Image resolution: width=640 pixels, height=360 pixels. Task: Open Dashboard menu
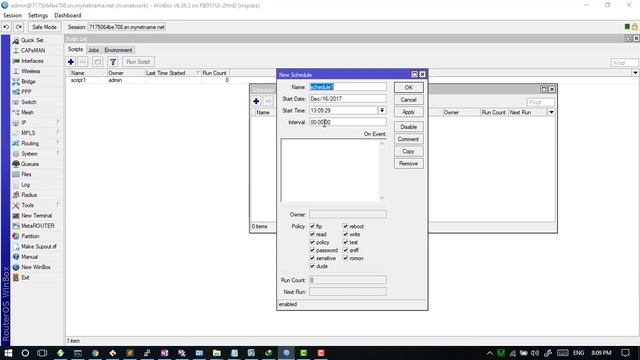tap(68, 16)
